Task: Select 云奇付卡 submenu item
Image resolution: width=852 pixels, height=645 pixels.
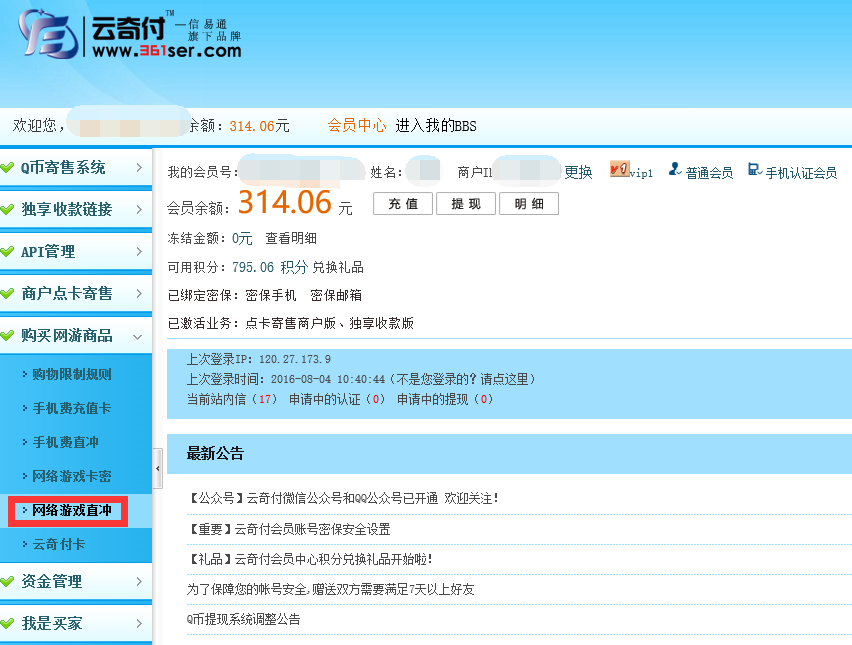Action: 59,544
